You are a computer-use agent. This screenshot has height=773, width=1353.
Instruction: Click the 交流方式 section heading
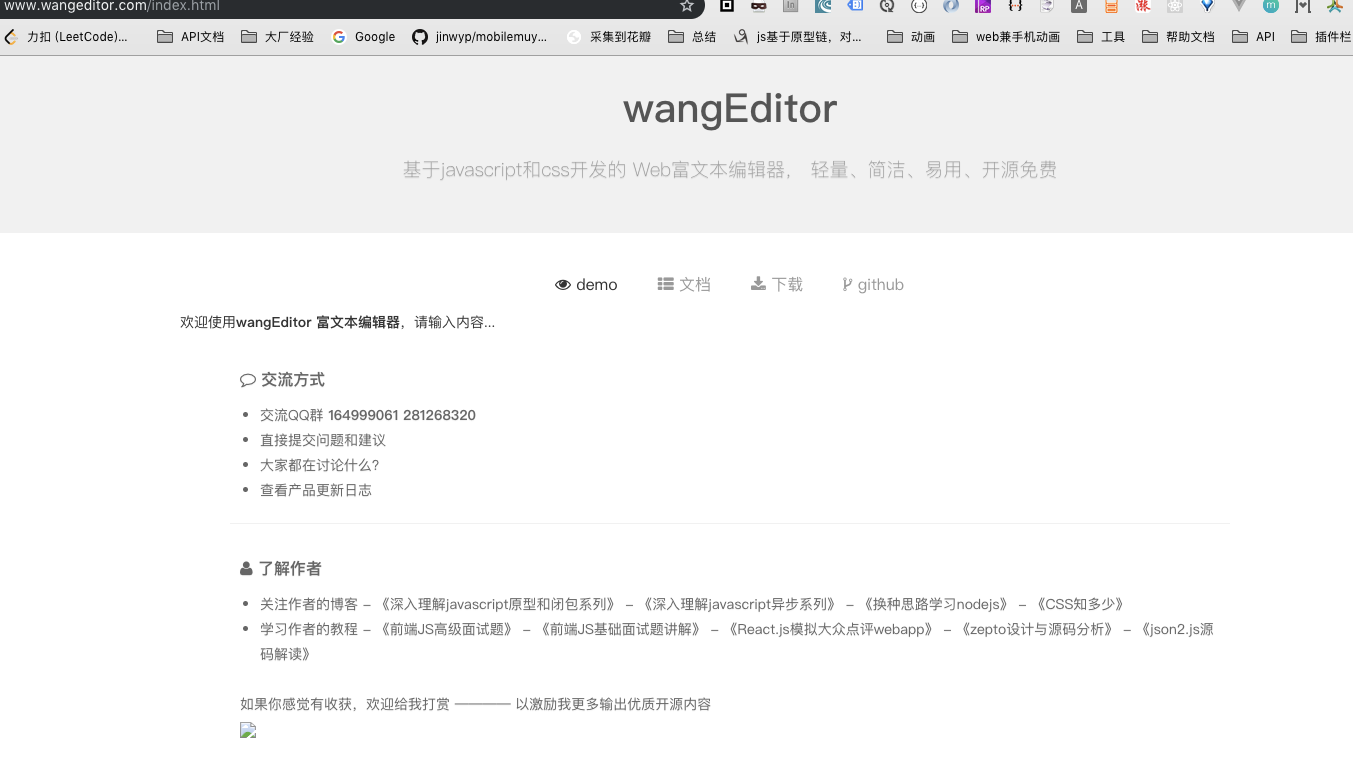pyautogui.click(x=282, y=380)
